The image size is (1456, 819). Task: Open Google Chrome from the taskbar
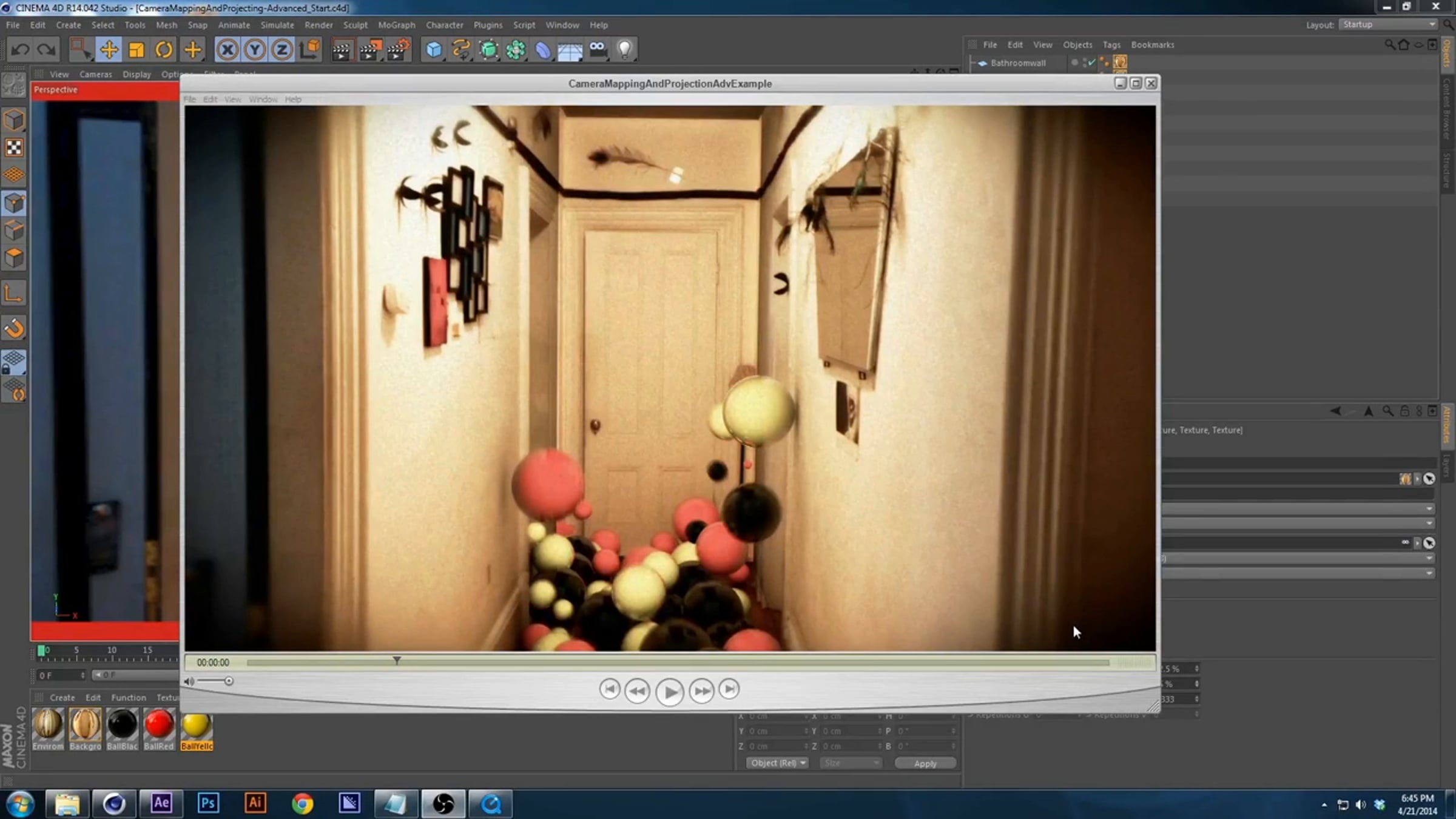[x=302, y=804]
